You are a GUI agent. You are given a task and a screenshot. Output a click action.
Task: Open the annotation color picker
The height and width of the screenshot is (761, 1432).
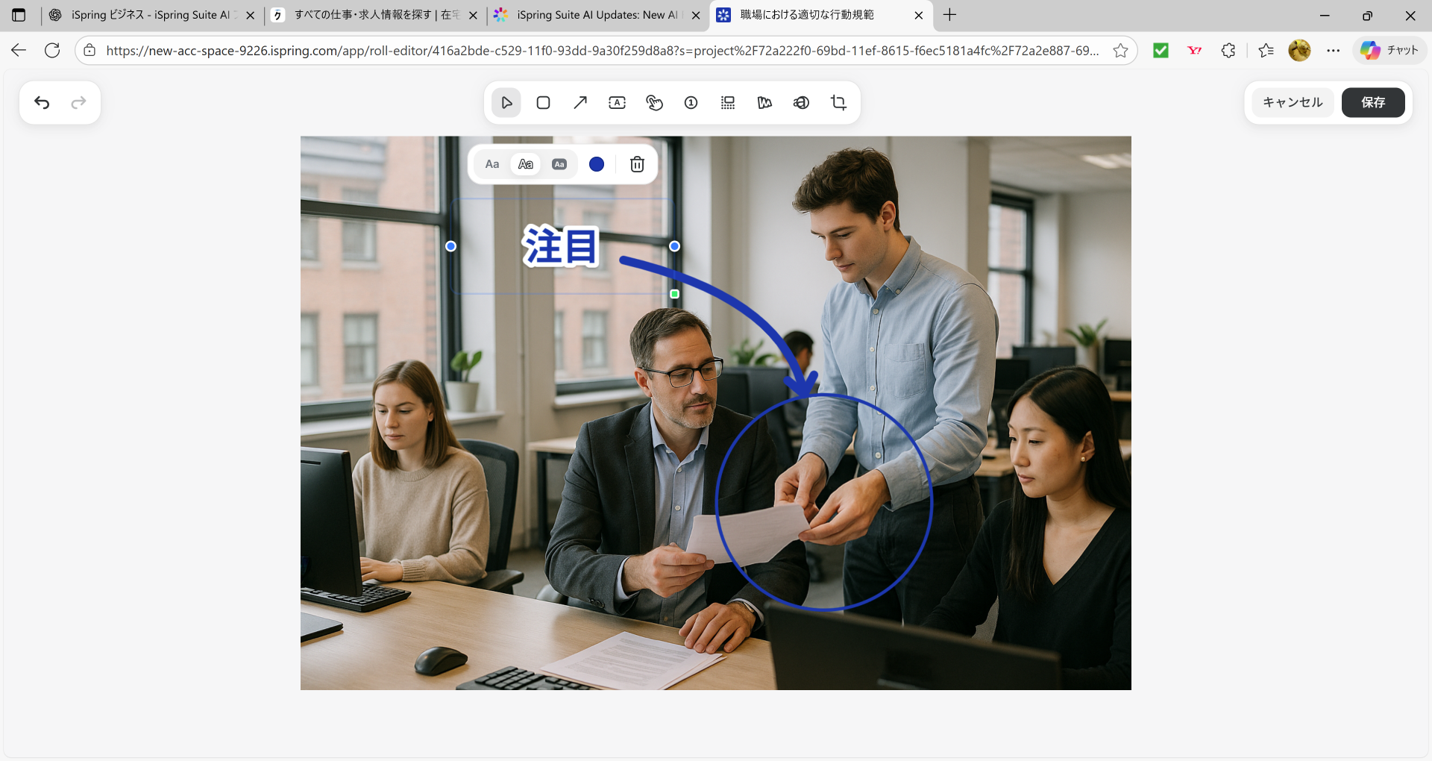pos(596,164)
